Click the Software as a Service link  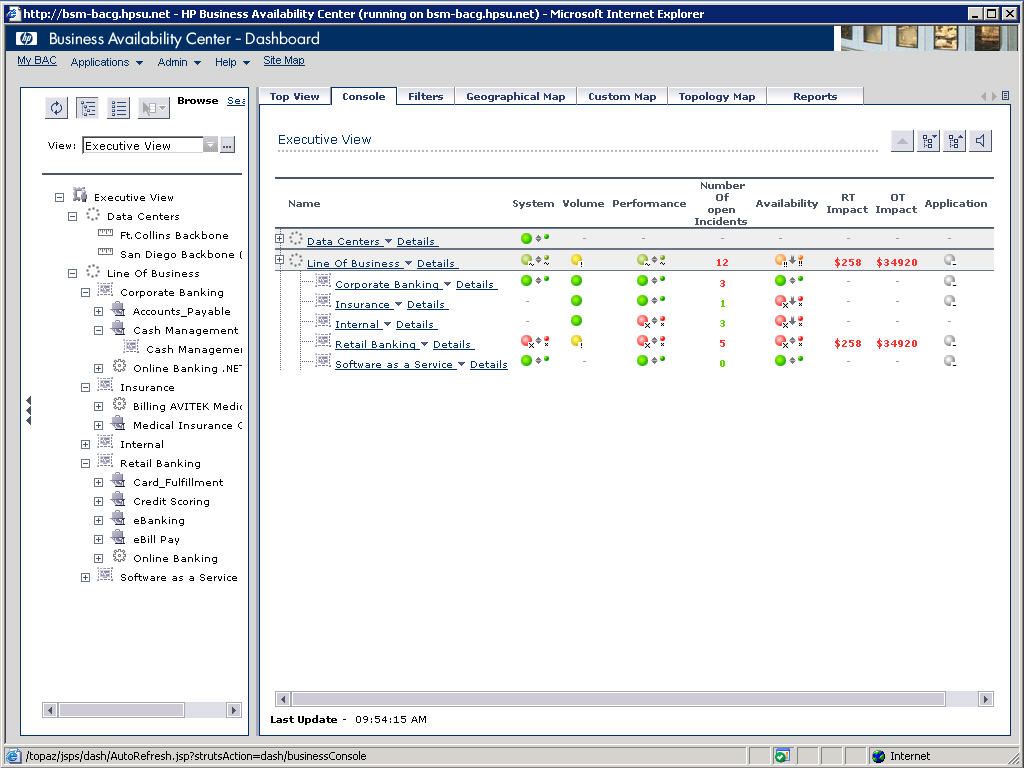(394, 364)
